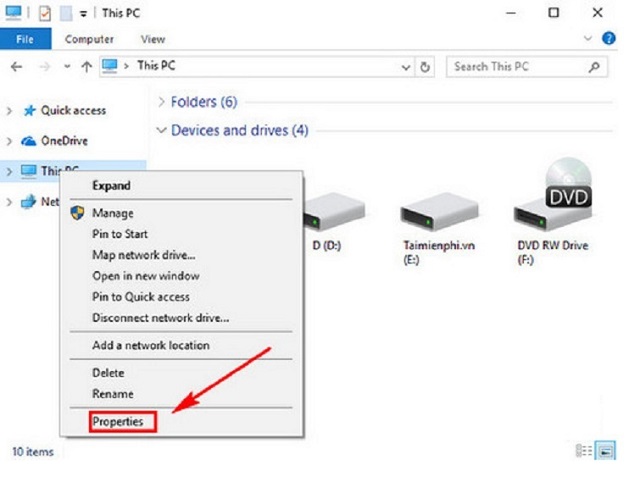
Task: Click the Devices and drives (4) heading
Action: [240, 130]
